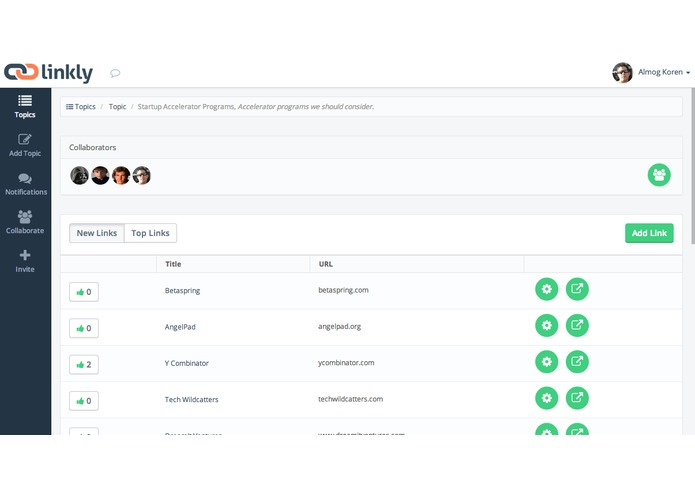
Task: Click the Startup Accelerator Programs breadcrumb text
Action: (256, 107)
